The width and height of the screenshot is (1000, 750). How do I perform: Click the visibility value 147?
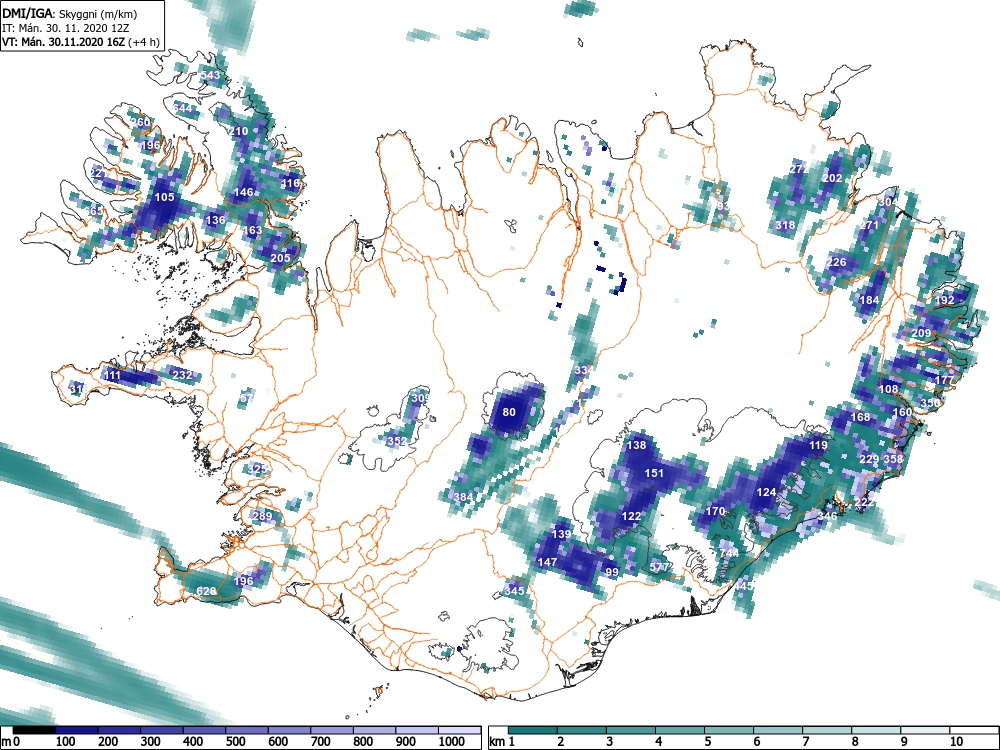point(547,562)
